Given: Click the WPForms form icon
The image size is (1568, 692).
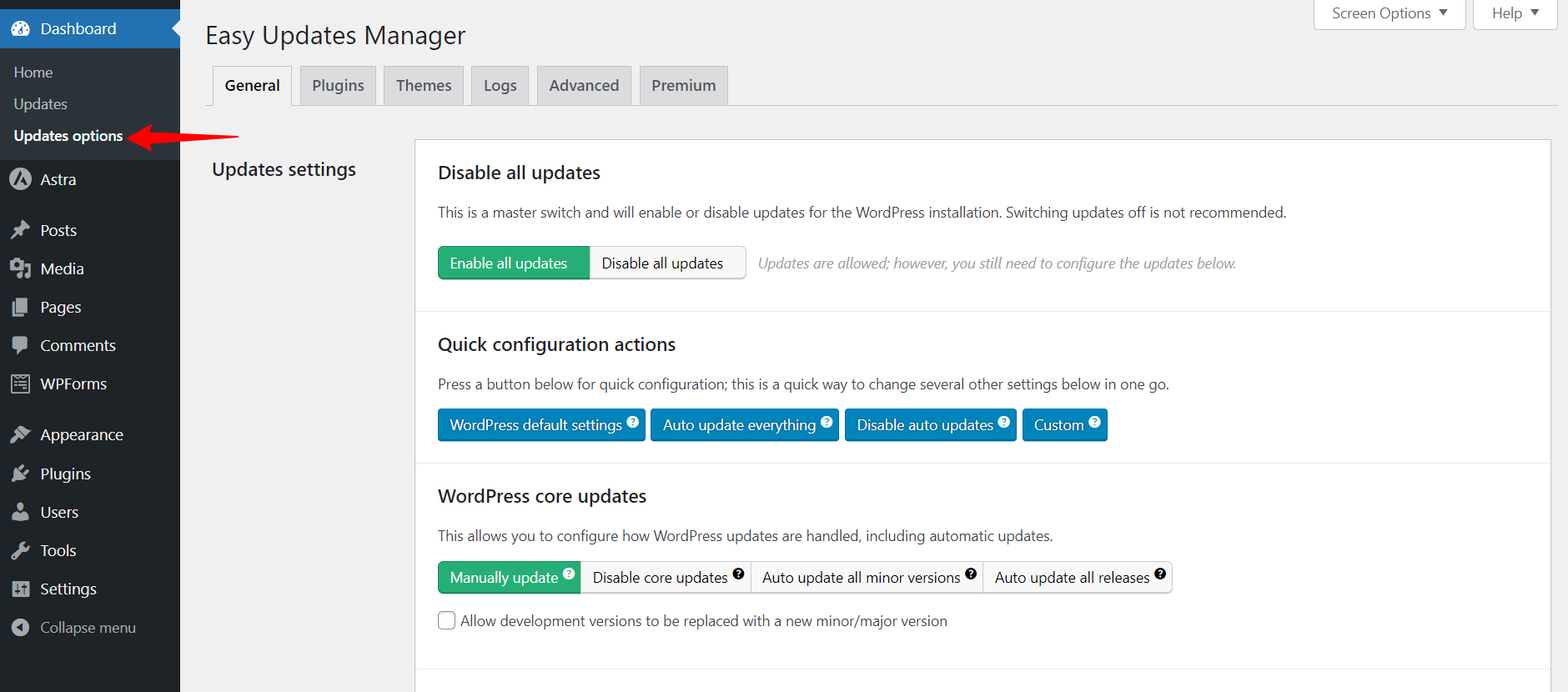Looking at the screenshot, I should point(21,384).
